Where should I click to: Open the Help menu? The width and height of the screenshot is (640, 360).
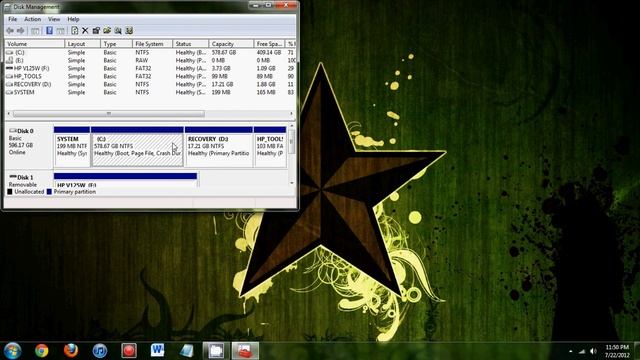click(x=73, y=19)
